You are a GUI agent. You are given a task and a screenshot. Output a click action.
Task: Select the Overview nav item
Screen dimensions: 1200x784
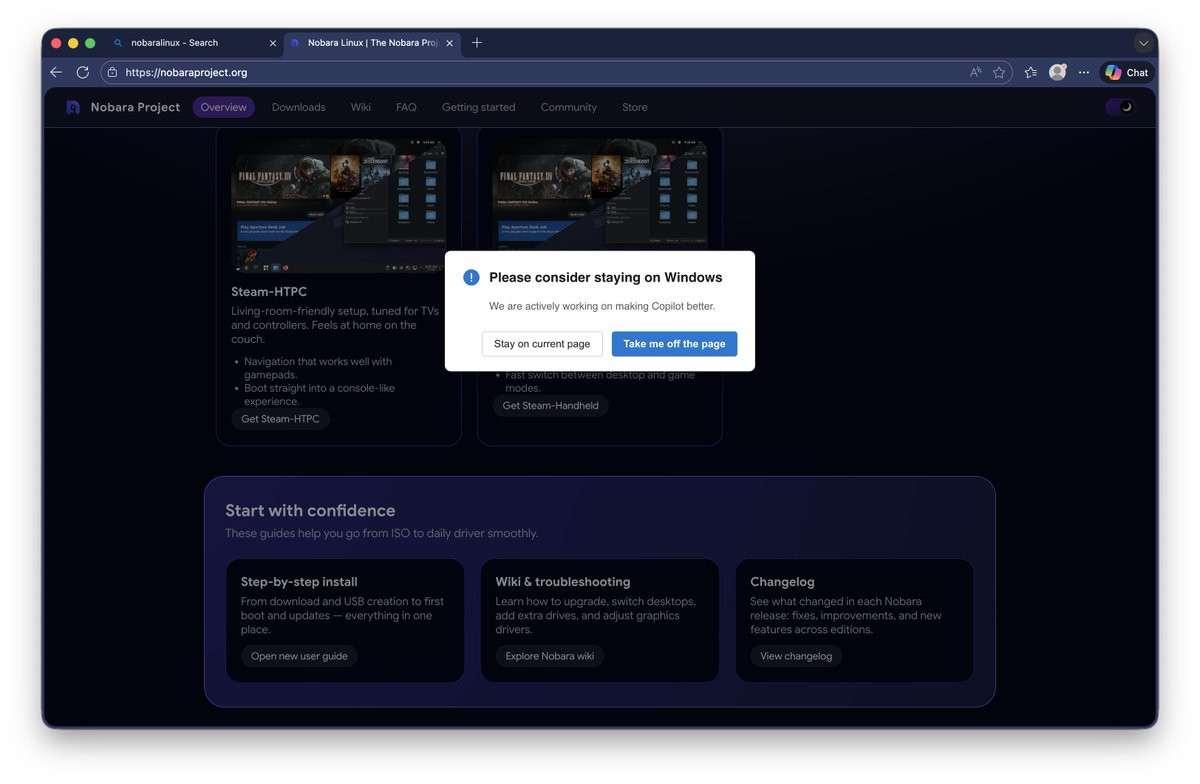(223, 107)
